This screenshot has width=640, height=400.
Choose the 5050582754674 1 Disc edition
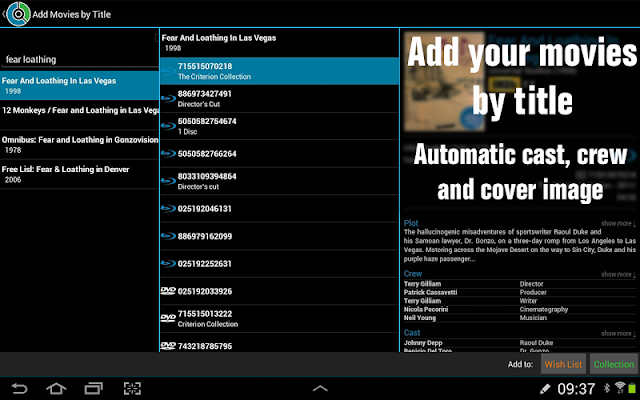click(x=280, y=126)
